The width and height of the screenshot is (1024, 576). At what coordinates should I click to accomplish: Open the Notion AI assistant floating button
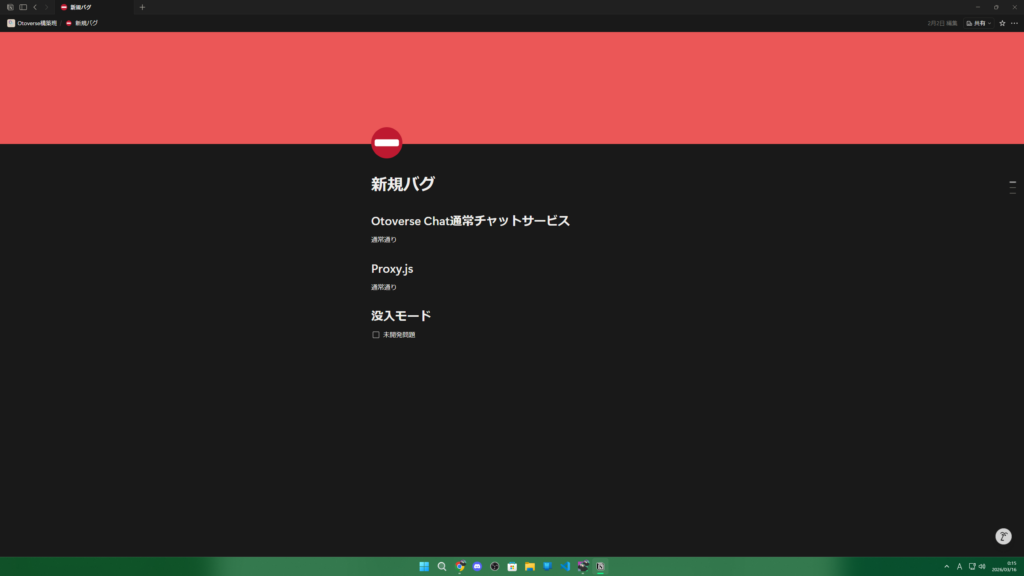(x=1003, y=536)
